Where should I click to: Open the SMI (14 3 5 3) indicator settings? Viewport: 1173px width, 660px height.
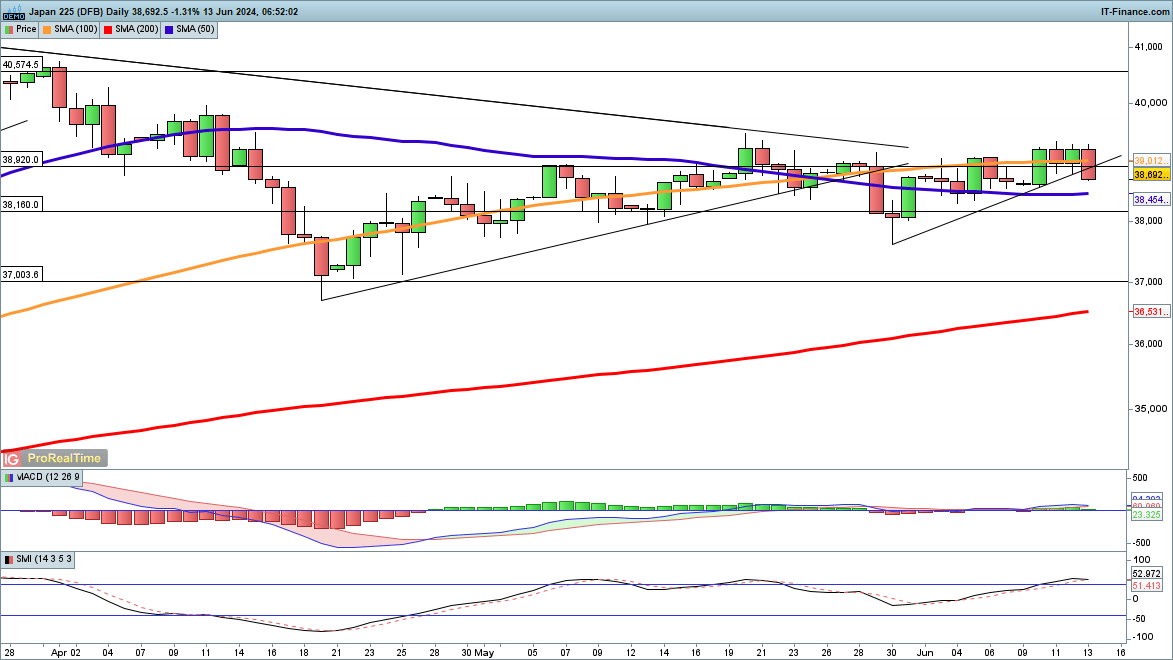[43, 558]
